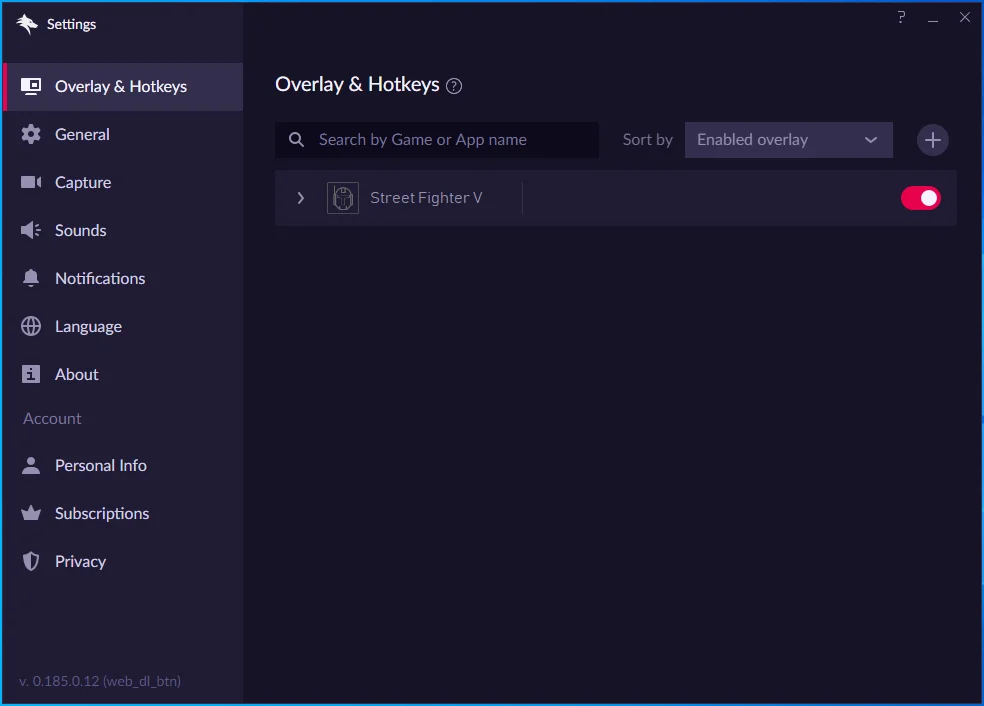This screenshot has width=984, height=706.
Task: Click the General gear icon
Action: point(31,134)
